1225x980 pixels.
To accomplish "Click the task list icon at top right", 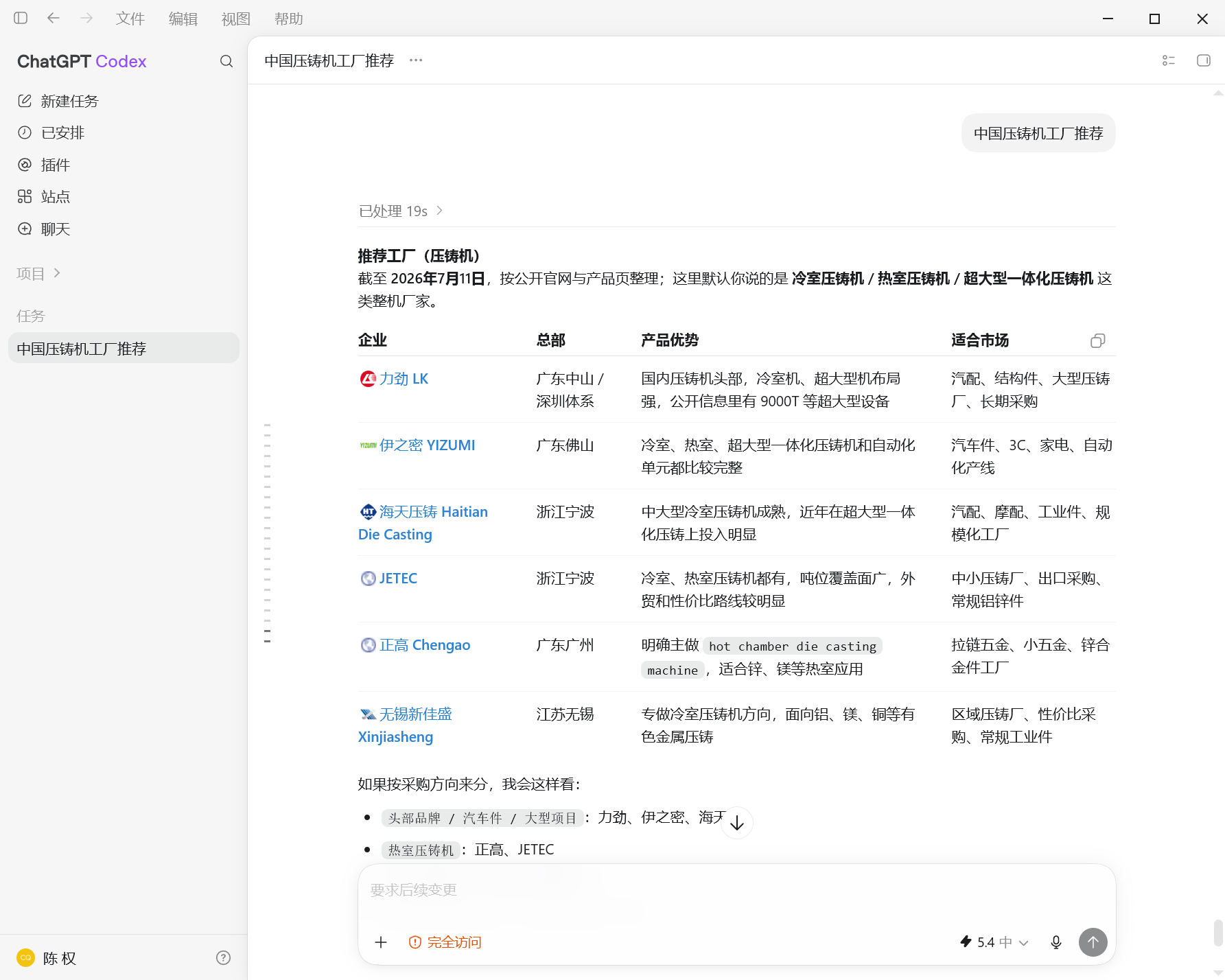I will click(x=1169, y=60).
